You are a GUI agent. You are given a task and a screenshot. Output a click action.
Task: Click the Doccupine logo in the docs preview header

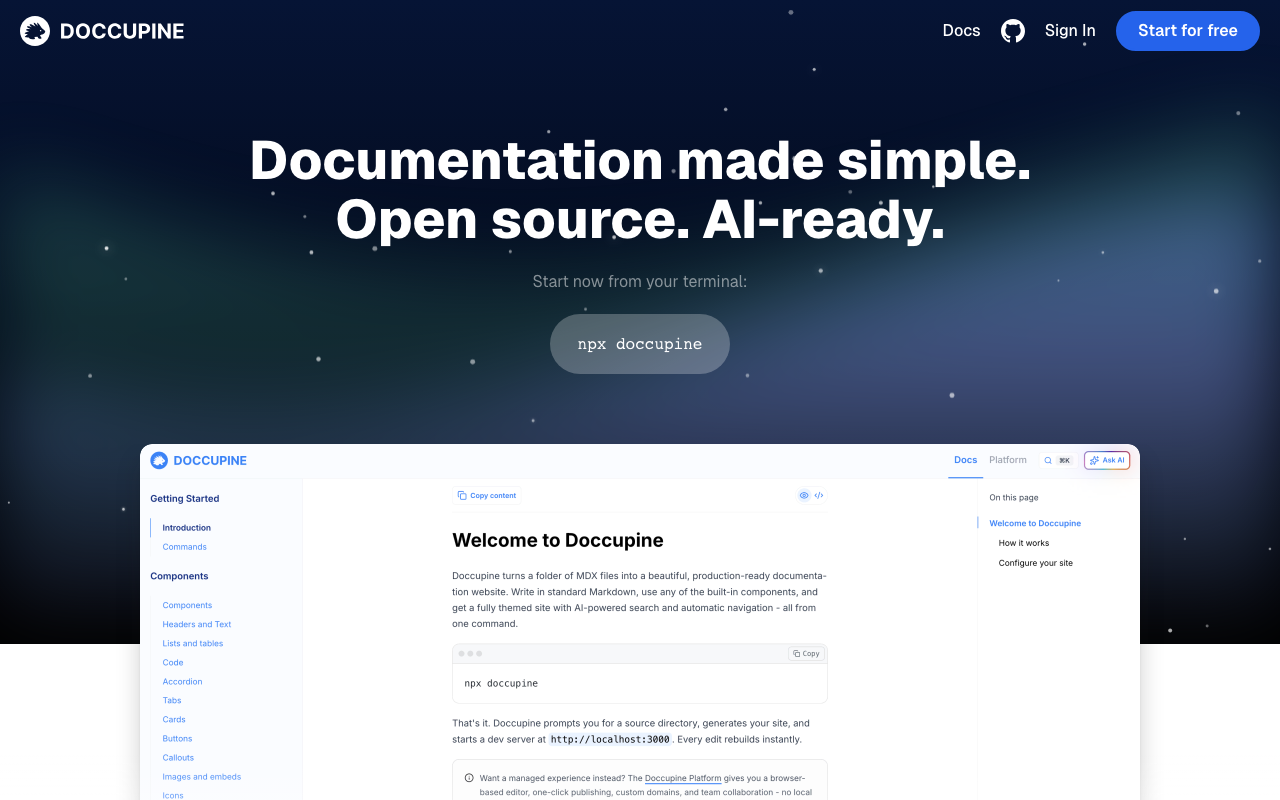point(198,461)
